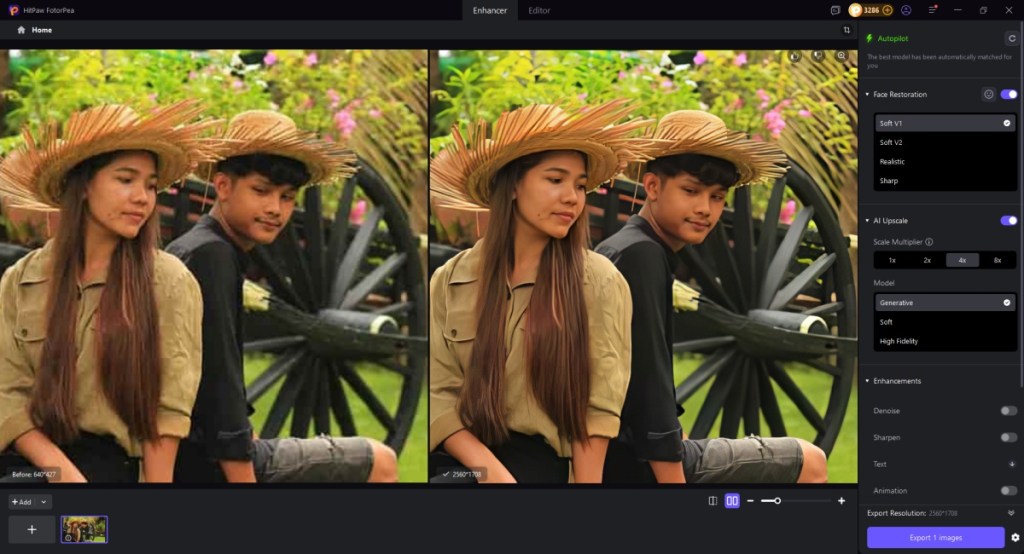
Task: Switch to side-by-side compare view icon
Action: pyautogui.click(x=732, y=501)
